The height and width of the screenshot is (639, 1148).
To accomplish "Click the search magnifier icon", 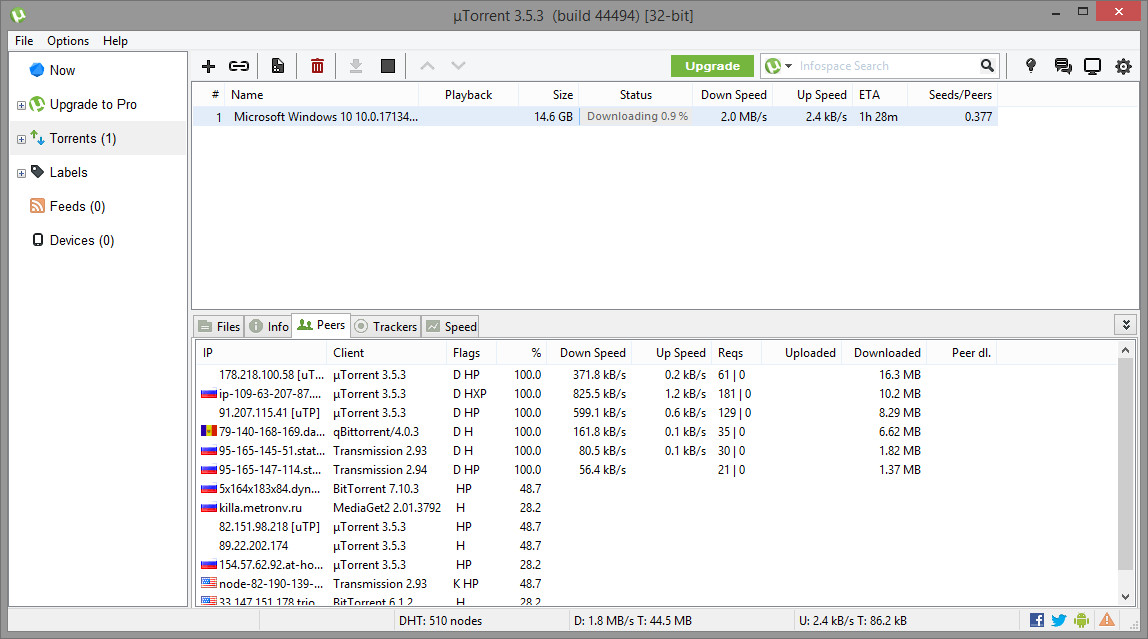I will pyautogui.click(x=987, y=66).
